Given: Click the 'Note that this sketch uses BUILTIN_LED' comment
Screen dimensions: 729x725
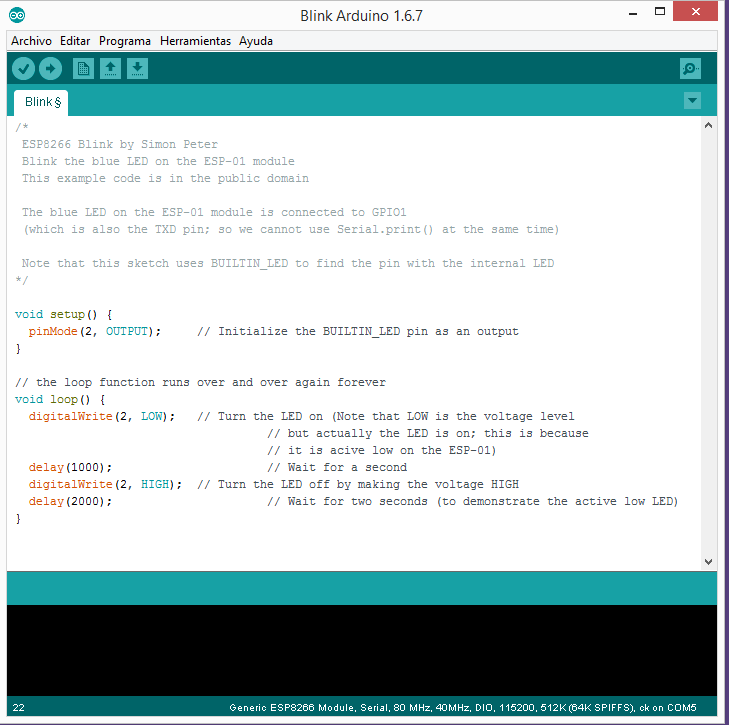Looking at the screenshot, I should (288, 263).
